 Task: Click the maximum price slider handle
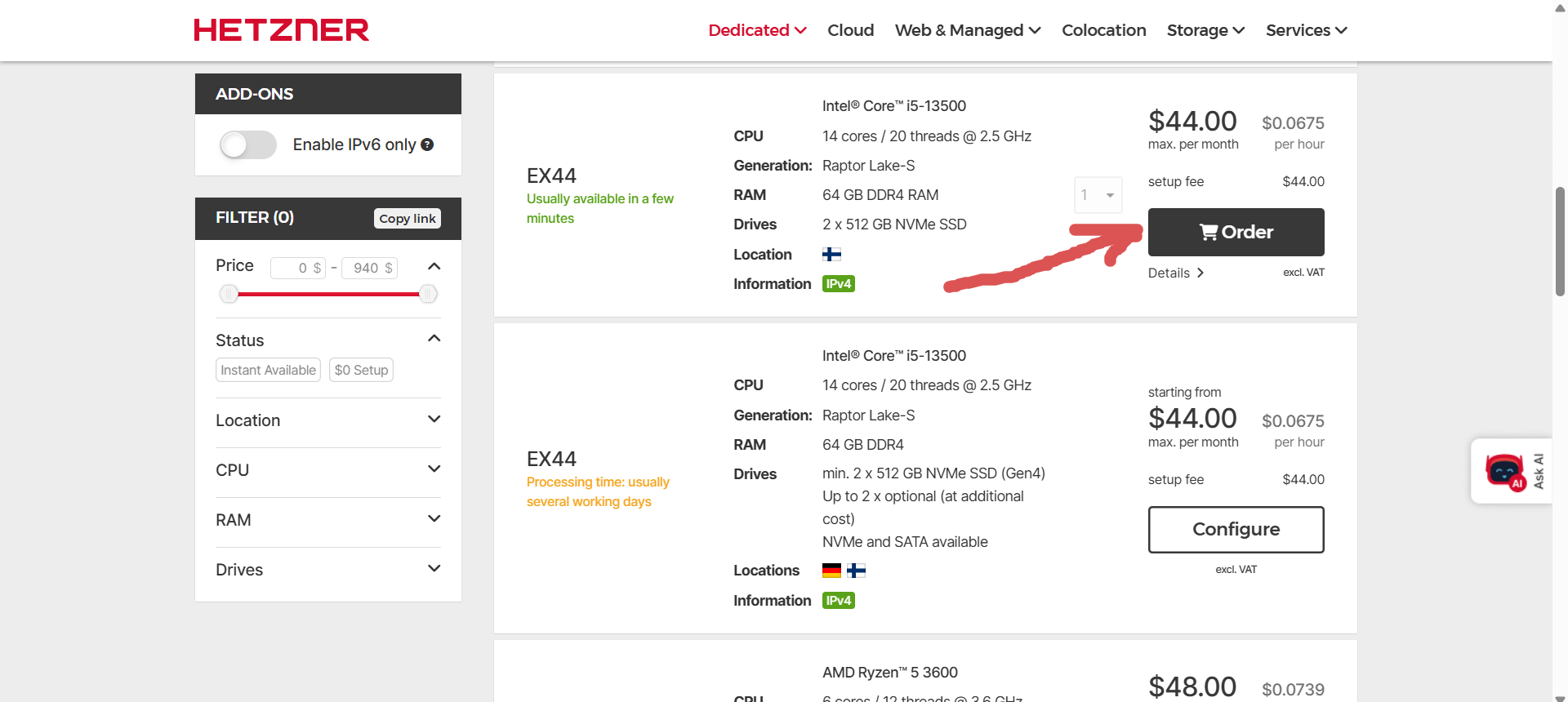coord(428,294)
